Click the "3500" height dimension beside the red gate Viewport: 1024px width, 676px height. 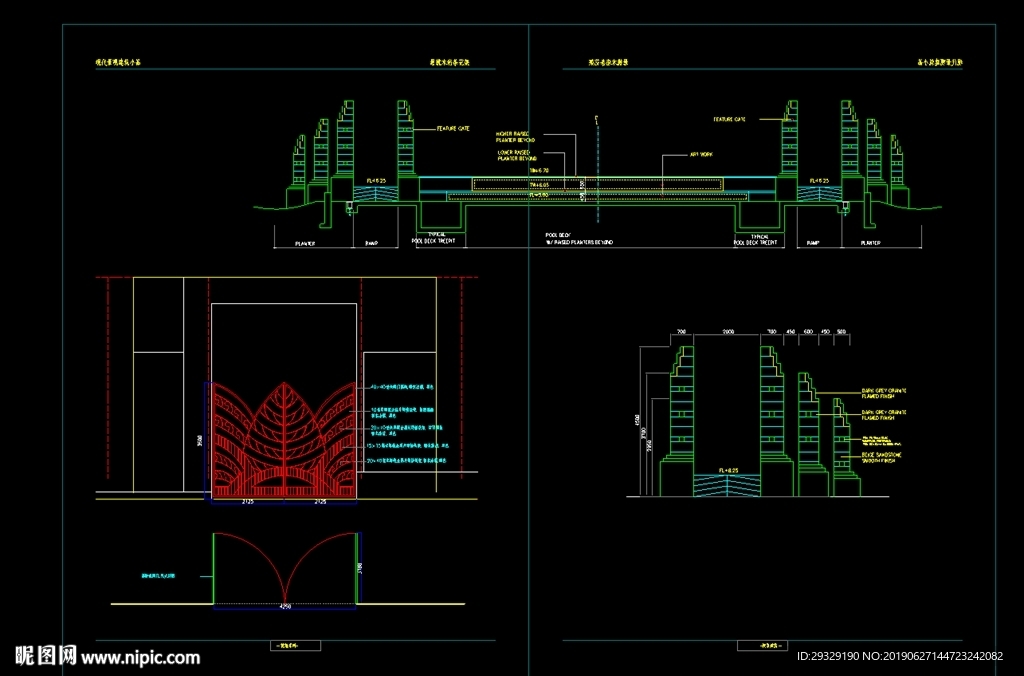tap(200, 442)
